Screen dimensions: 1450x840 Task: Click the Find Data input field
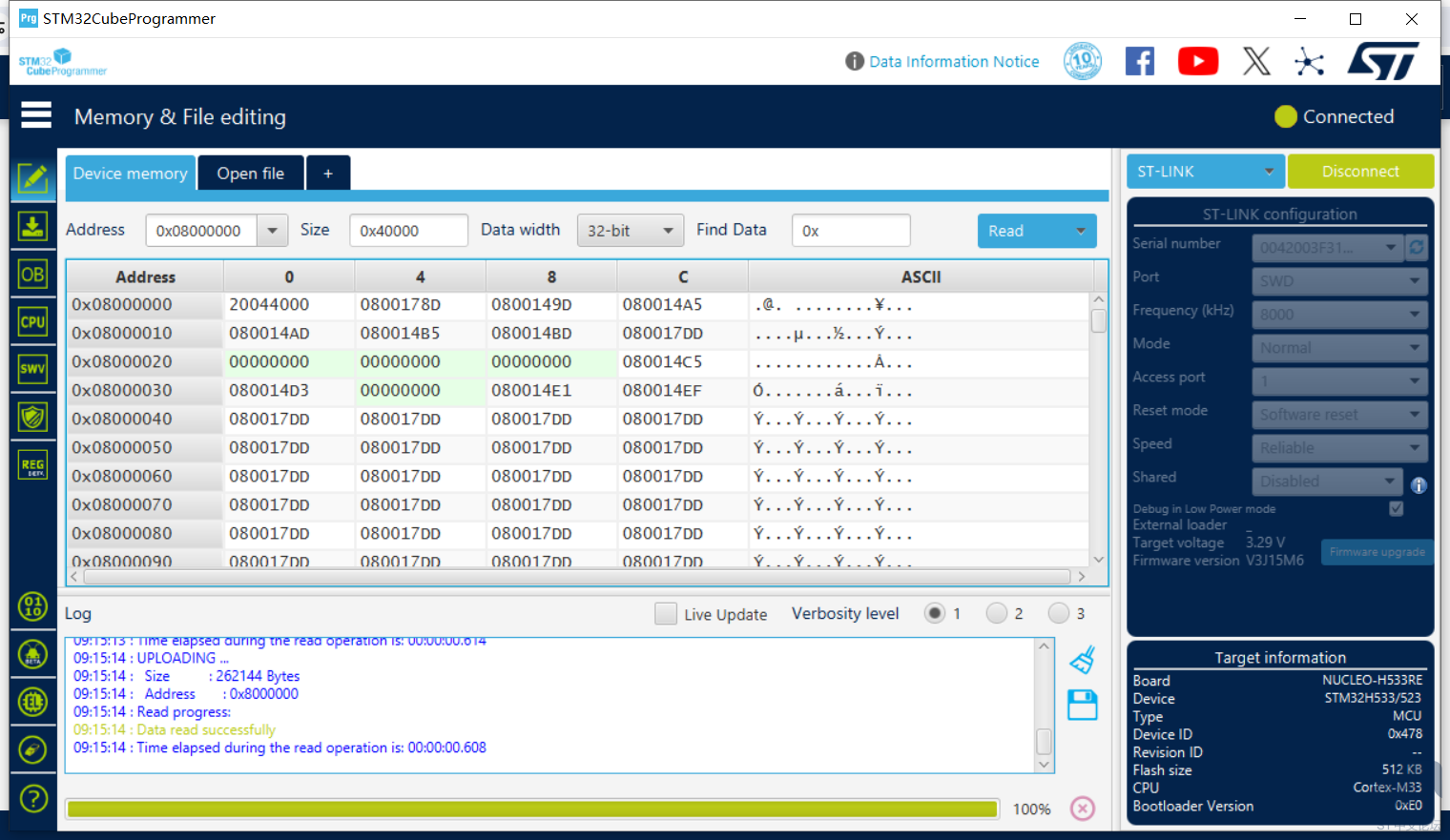click(x=851, y=231)
